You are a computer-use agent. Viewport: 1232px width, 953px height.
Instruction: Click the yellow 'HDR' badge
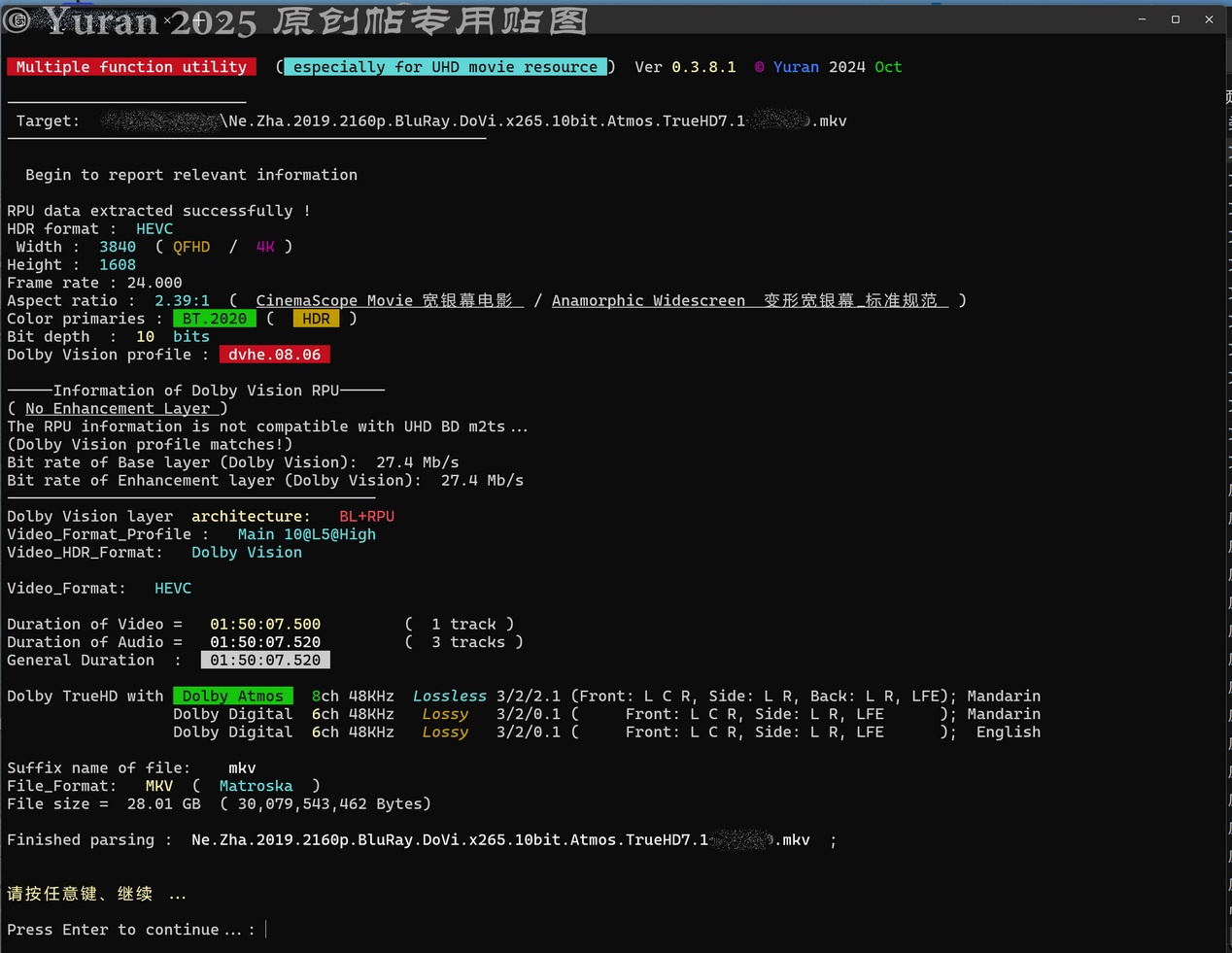pyautogui.click(x=316, y=319)
